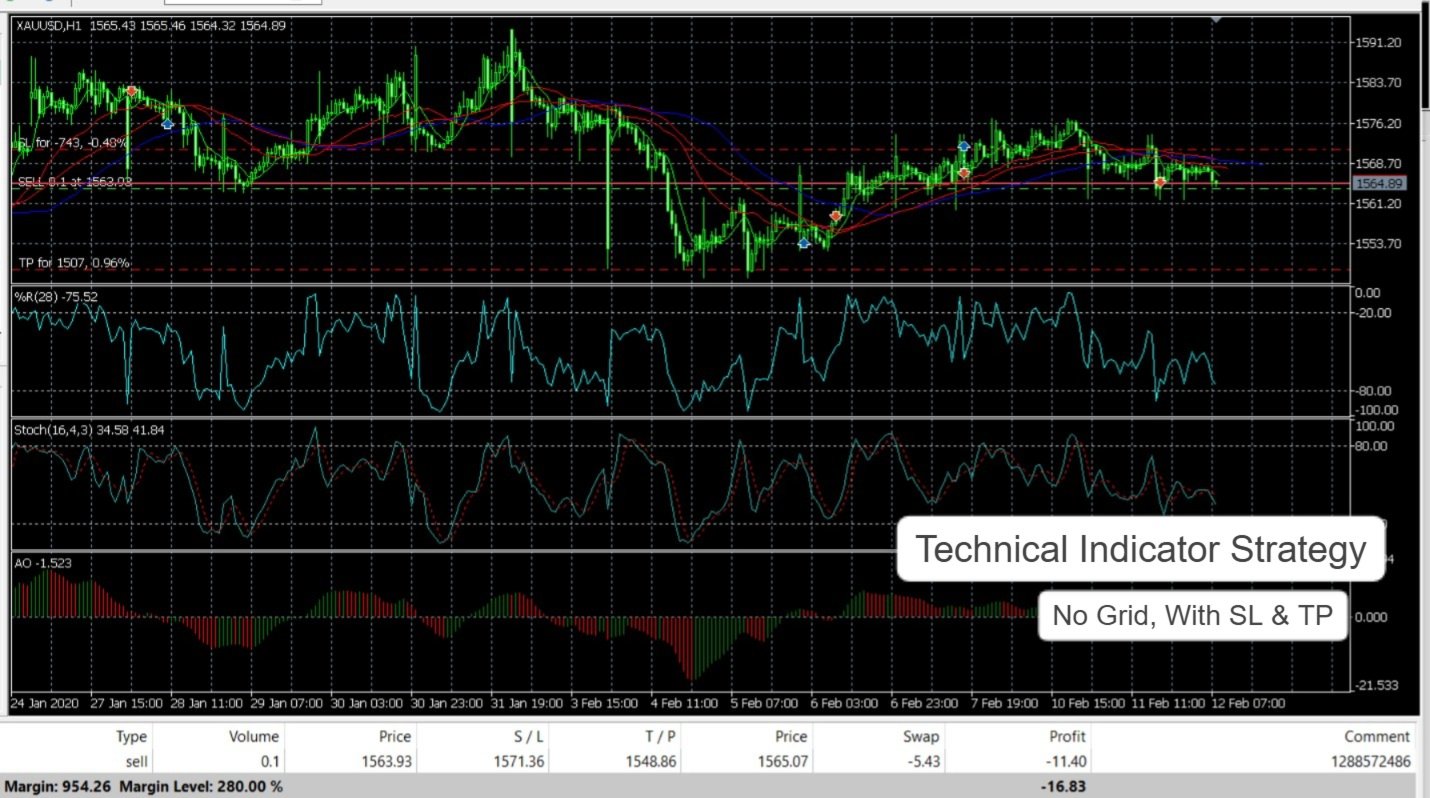This screenshot has width=1430, height=798.
Task: Select the red trade arrow near 6 Feb 03:00
Action: point(836,216)
